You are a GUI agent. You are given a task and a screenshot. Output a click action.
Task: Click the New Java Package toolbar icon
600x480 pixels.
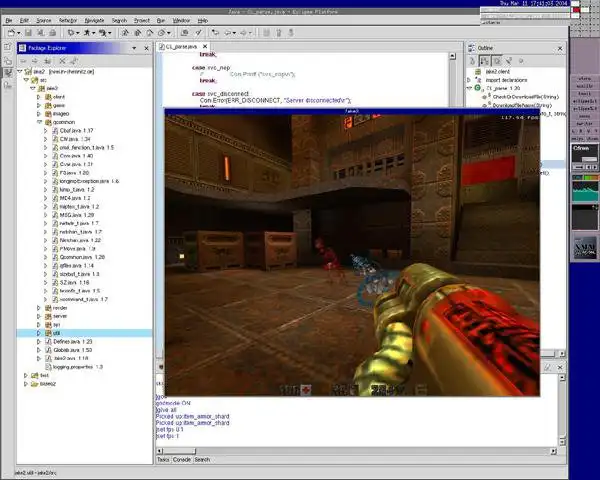pos(137,33)
